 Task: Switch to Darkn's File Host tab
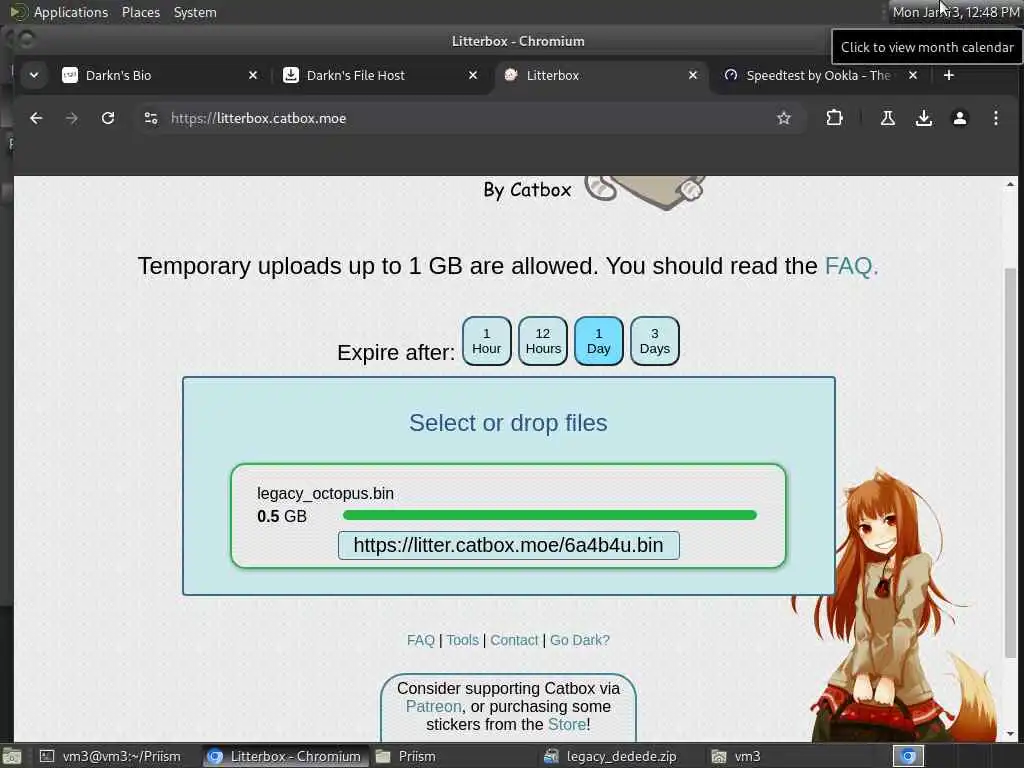tap(380, 75)
